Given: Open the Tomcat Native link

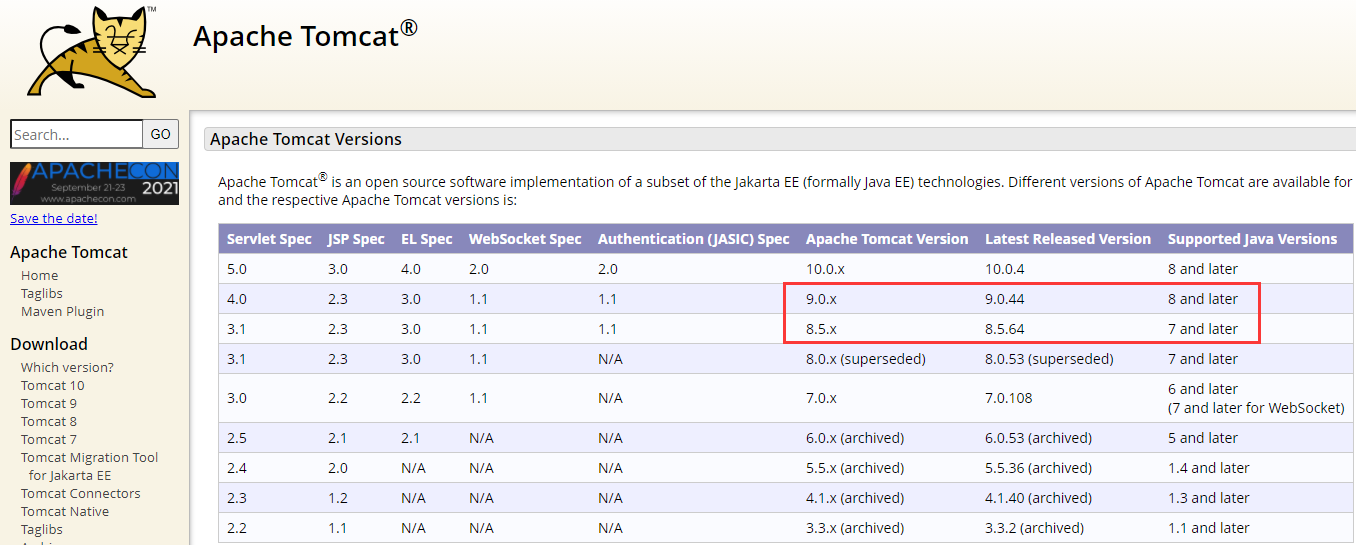Looking at the screenshot, I should click(x=65, y=511).
